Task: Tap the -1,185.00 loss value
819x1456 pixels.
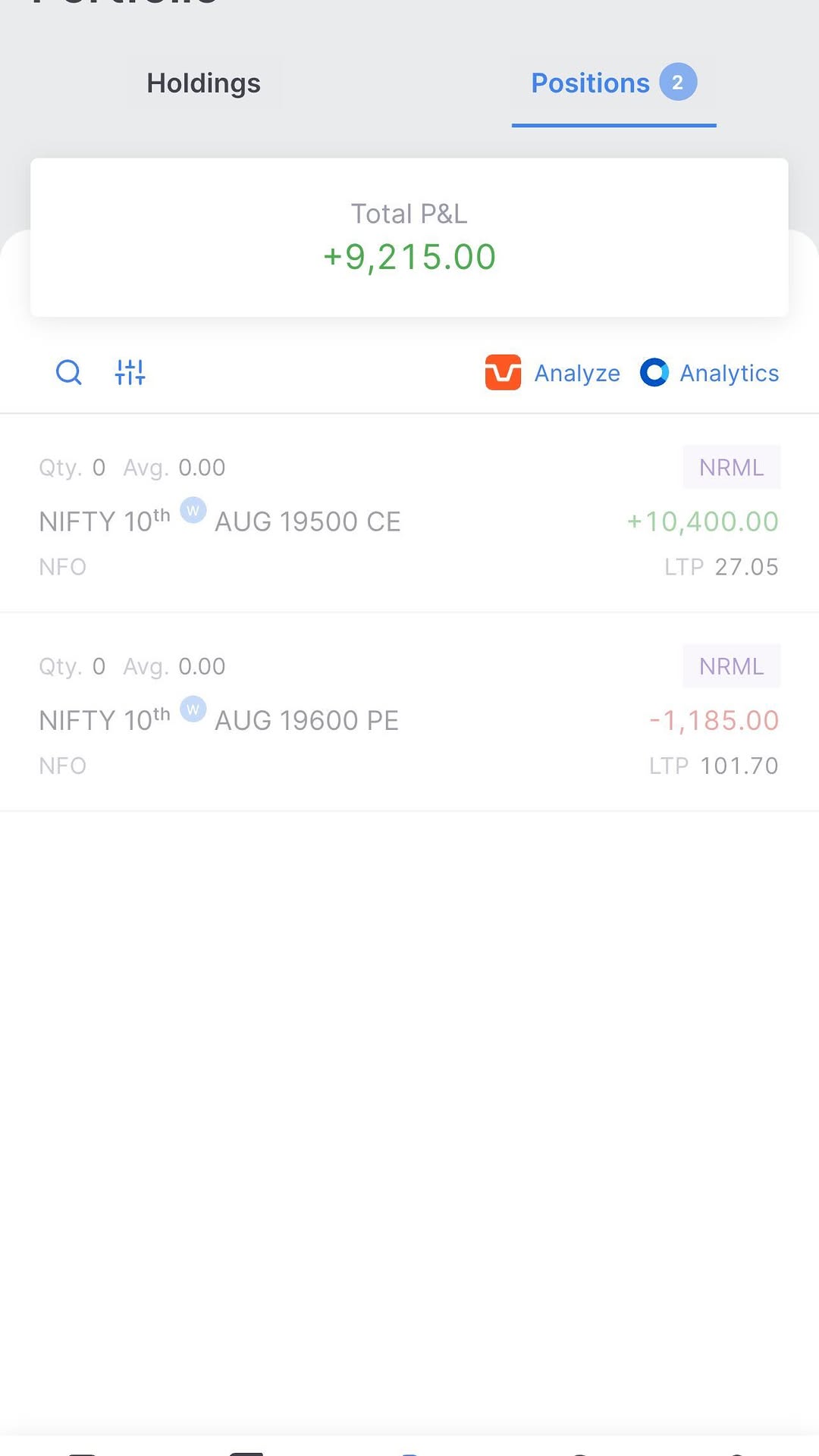Action: pos(714,720)
